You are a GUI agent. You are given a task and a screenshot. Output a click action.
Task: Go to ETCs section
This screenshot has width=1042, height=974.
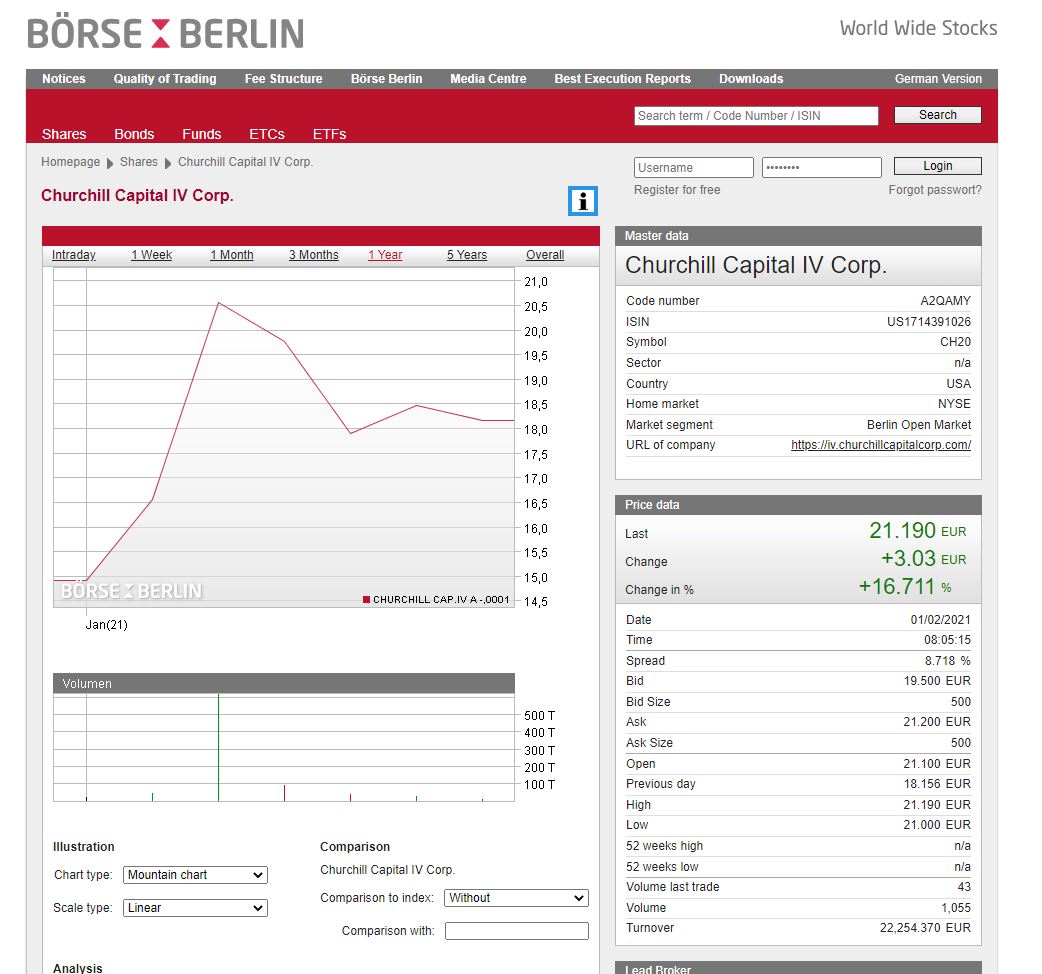tap(267, 134)
